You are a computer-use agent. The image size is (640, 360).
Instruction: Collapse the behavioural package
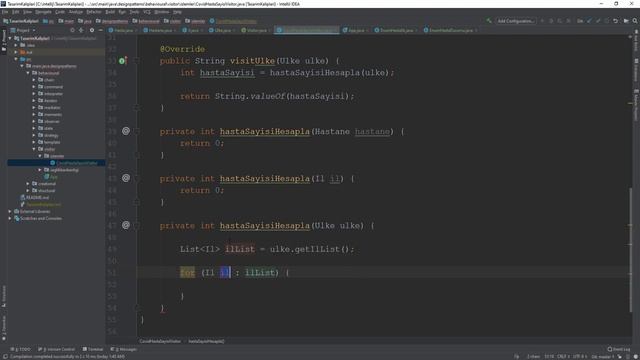click(28, 73)
